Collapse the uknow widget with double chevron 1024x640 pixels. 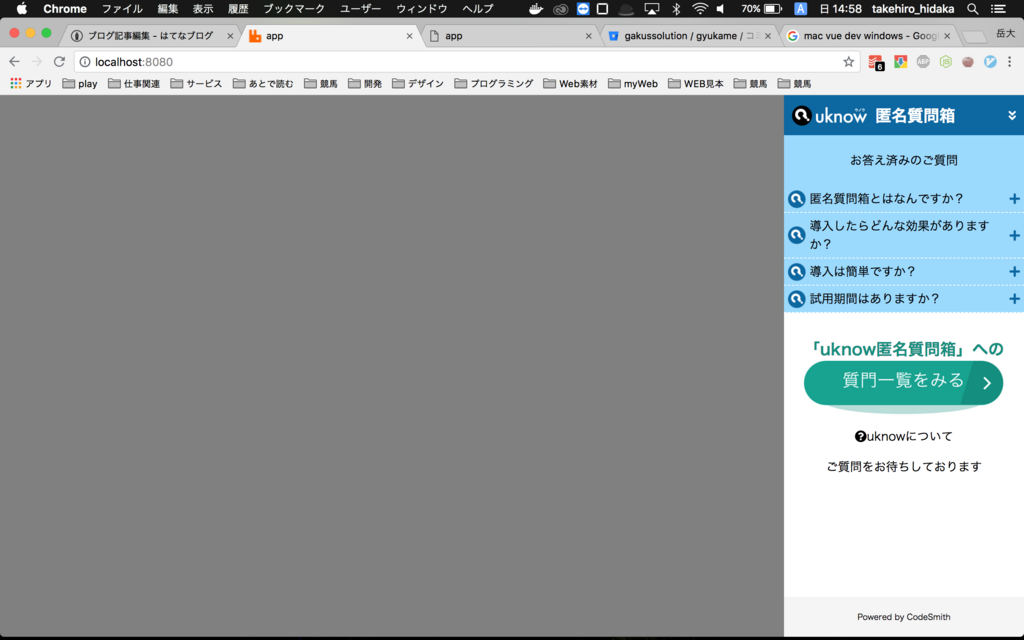pos(1012,116)
